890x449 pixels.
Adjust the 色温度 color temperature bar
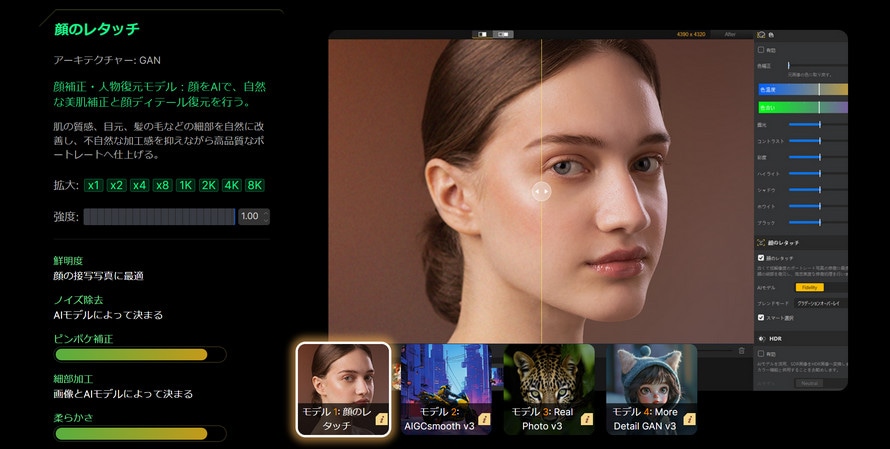point(803,90)
